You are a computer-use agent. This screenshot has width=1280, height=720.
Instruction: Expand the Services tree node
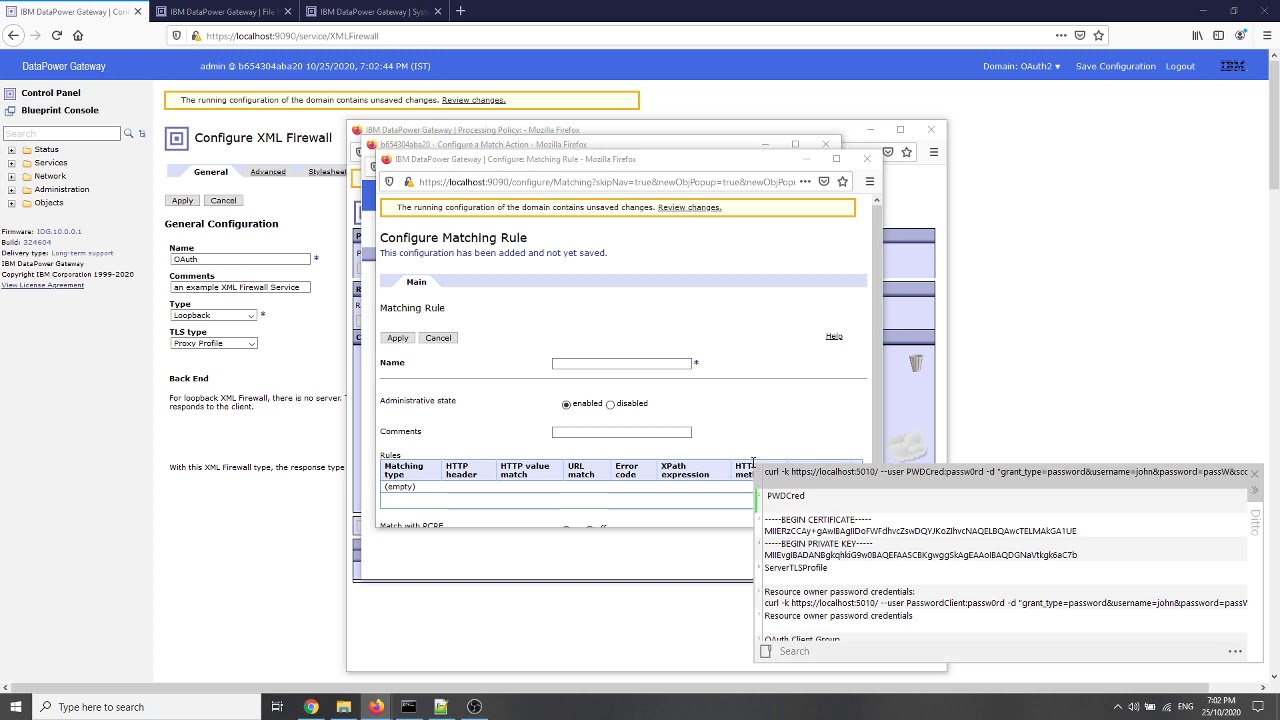point(11,163)
